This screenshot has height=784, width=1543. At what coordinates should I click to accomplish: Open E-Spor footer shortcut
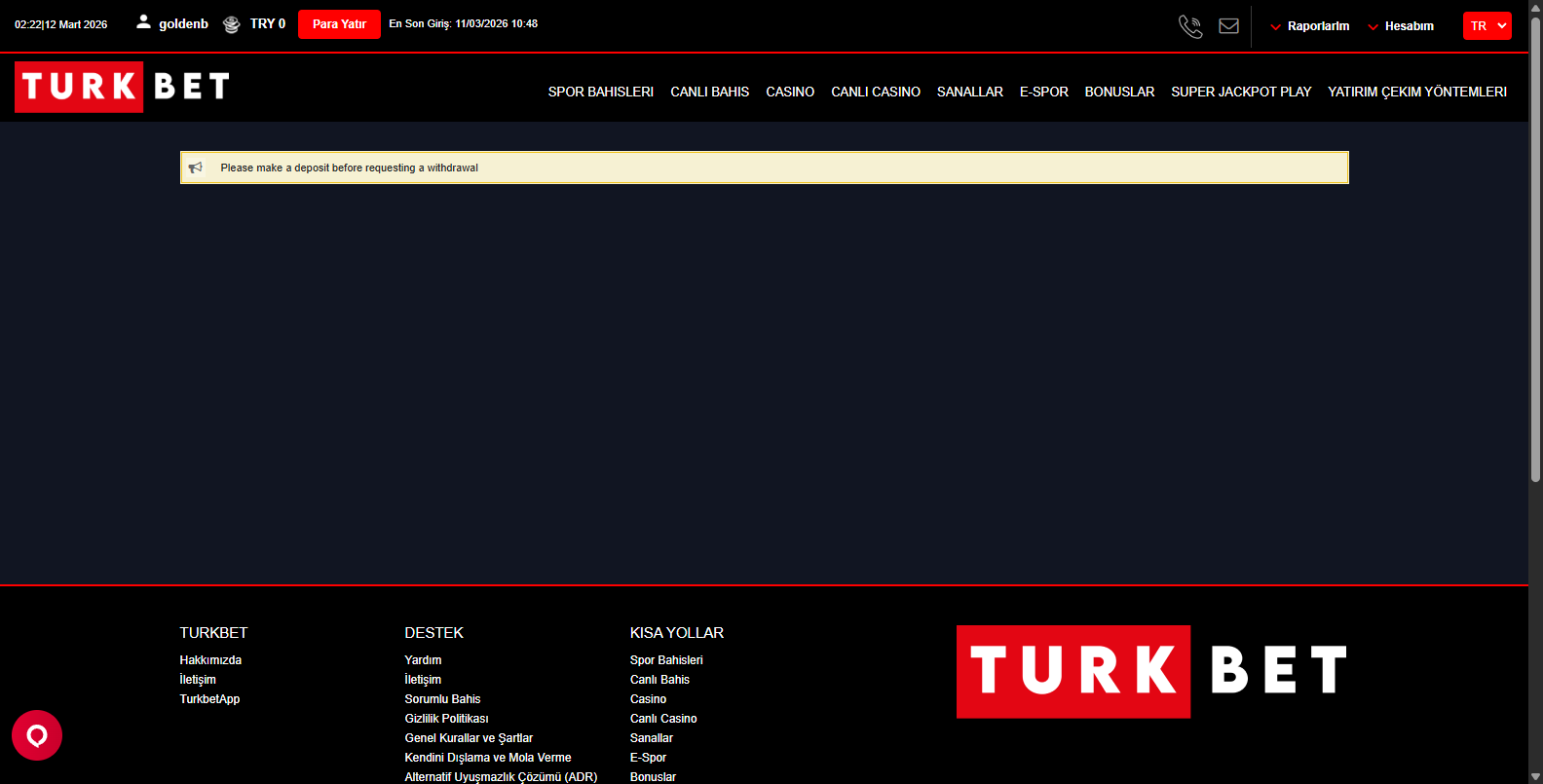click(x=648, y=758)
